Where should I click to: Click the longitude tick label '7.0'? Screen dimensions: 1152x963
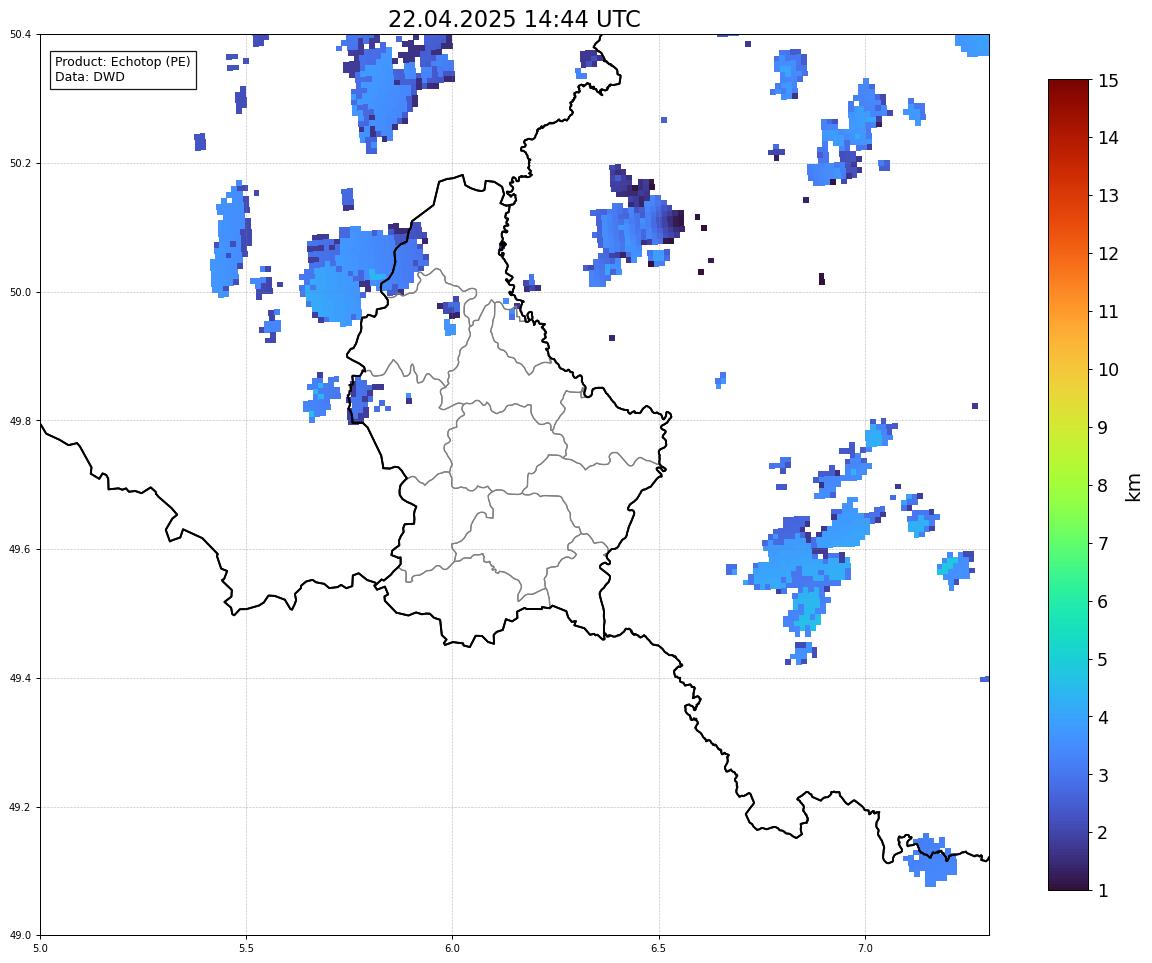tap(865, 948)
